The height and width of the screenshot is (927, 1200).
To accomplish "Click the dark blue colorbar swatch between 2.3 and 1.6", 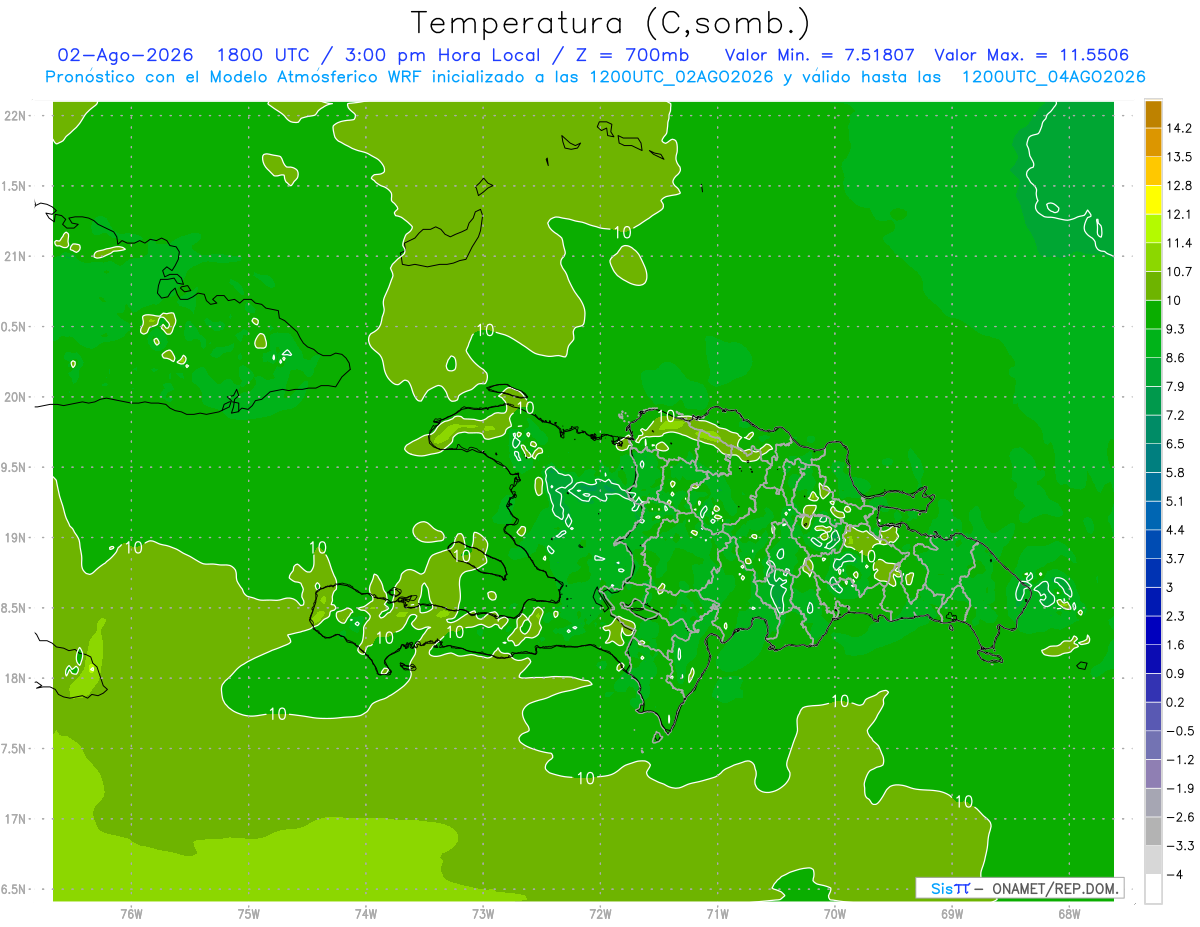I will click(1153, 630).
